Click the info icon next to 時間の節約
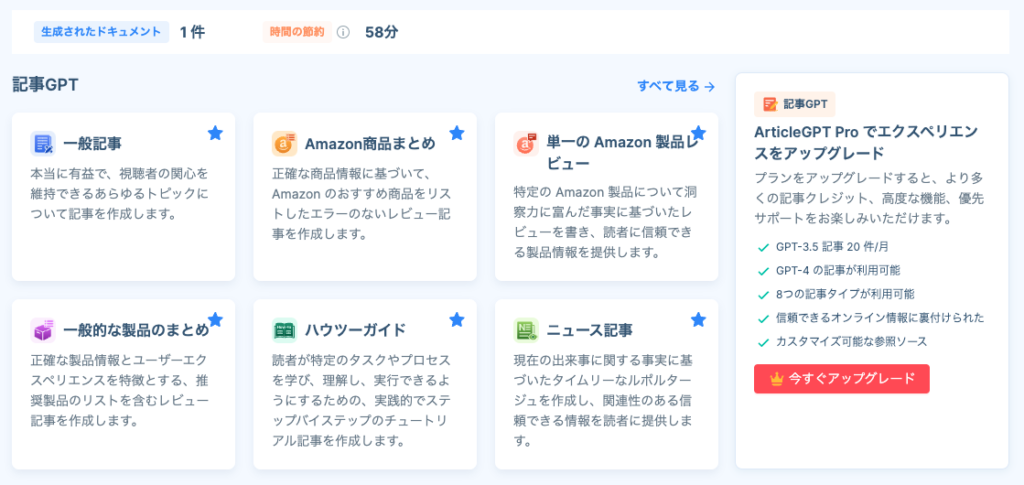Image resolution: width=1024 pixels, height=485 pixels. pyautogui.click(x=344, y=32)
